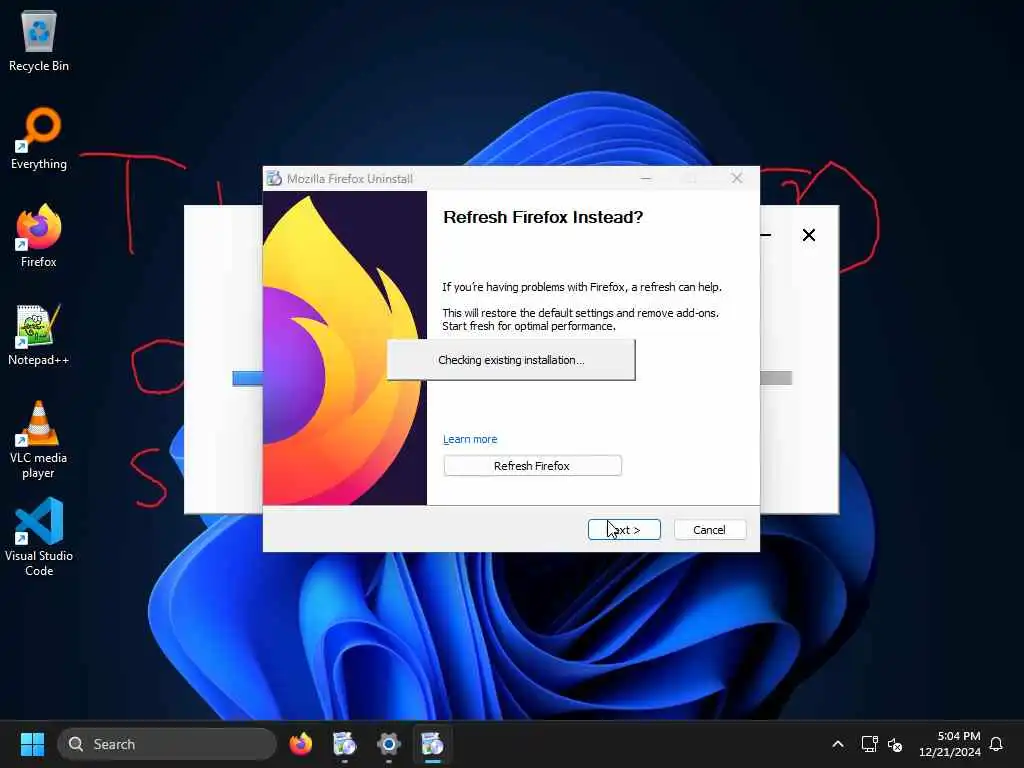Open the Notepad++ desktop shortcut
The image size is (1024, 768).
pyautogui.click(x=39, y=334)
